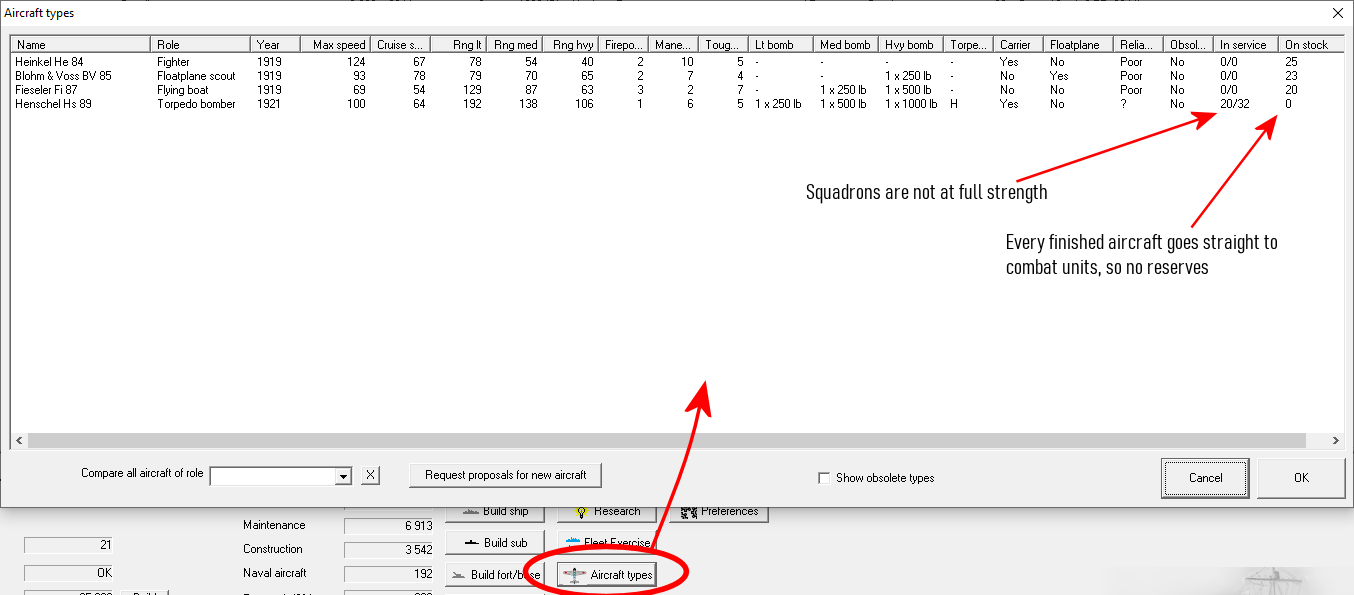Viewport: 1354px width, 595px height.
Task: Request proposals for new aircraft
Action: 505,475
